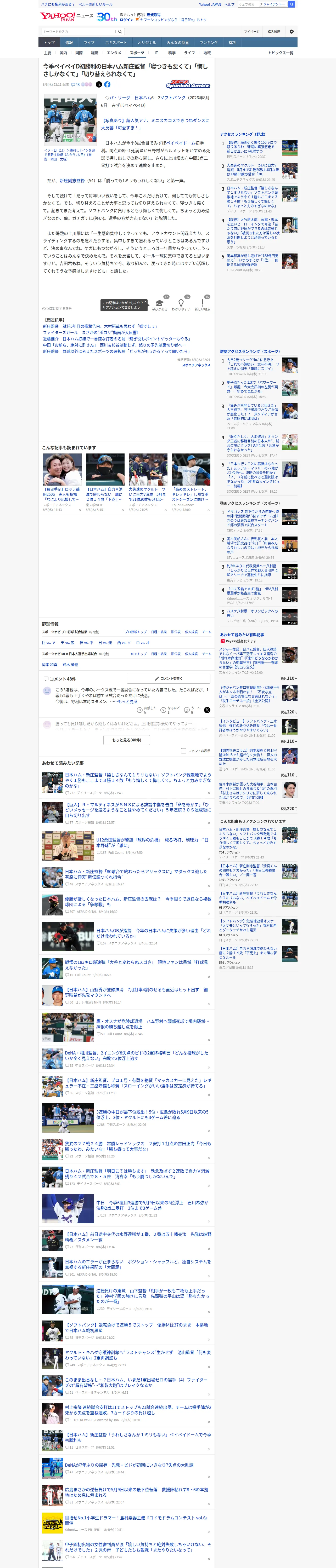The image size is (336, 1568).
Task: Open the 【写真あり】超人気アナ、ミニスカコスできつねダンス link
Action: pyautogui.click(x=155, y=124)
